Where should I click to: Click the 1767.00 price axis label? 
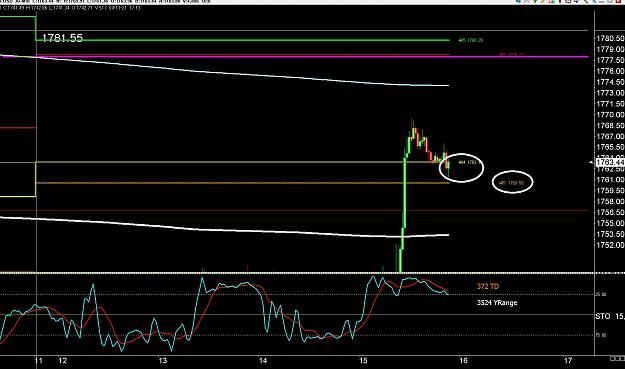tap(610, 136)
